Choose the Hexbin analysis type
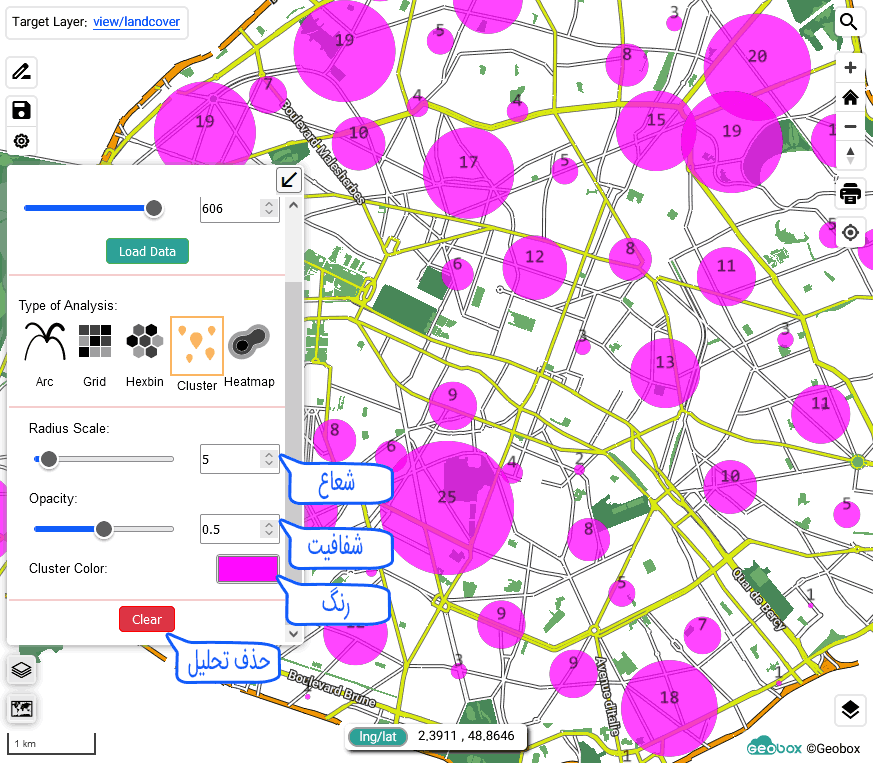The width and height of the screenshot is (873, 763). point(145,343)
